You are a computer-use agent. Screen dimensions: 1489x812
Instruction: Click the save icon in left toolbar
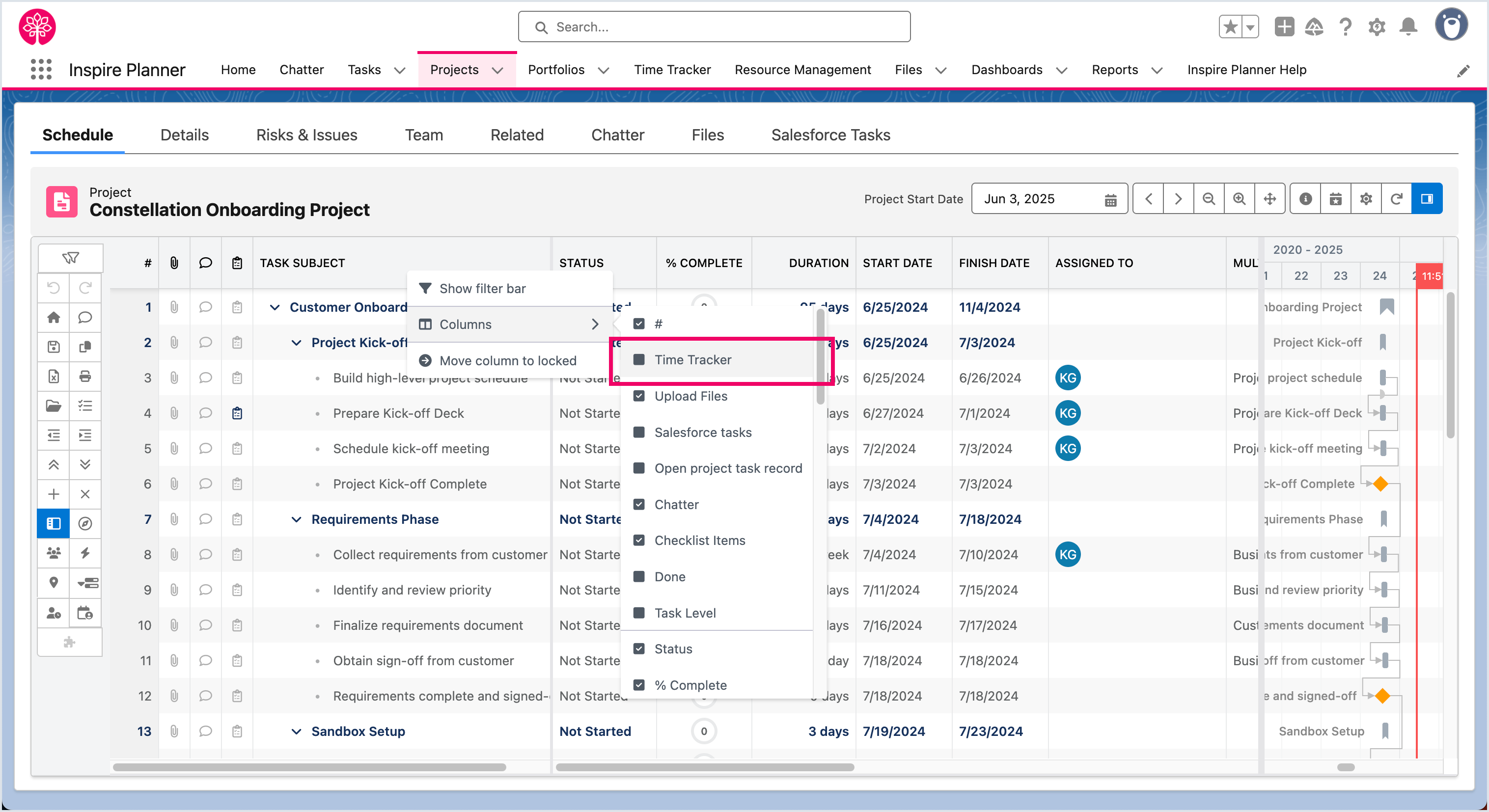tap(54, 347)
